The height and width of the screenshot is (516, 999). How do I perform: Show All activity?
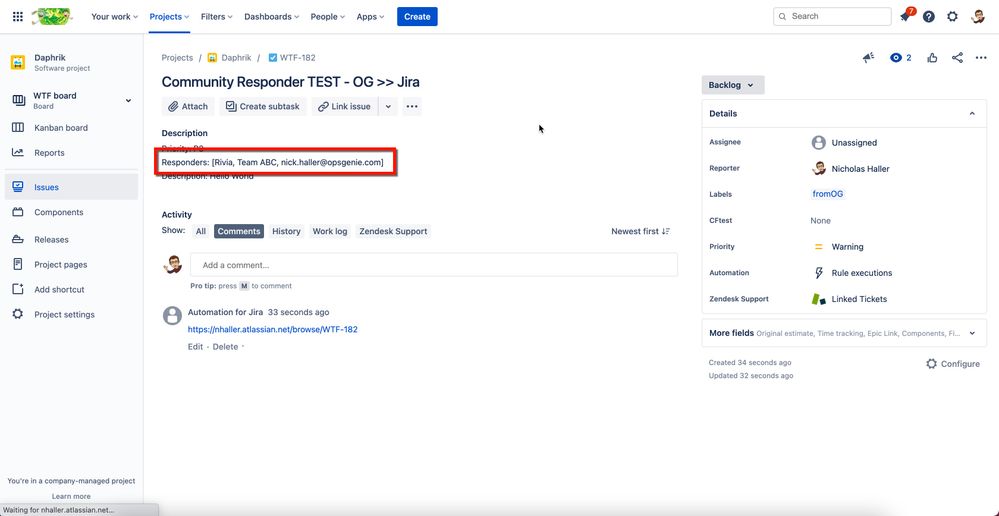tap(201, 231)
